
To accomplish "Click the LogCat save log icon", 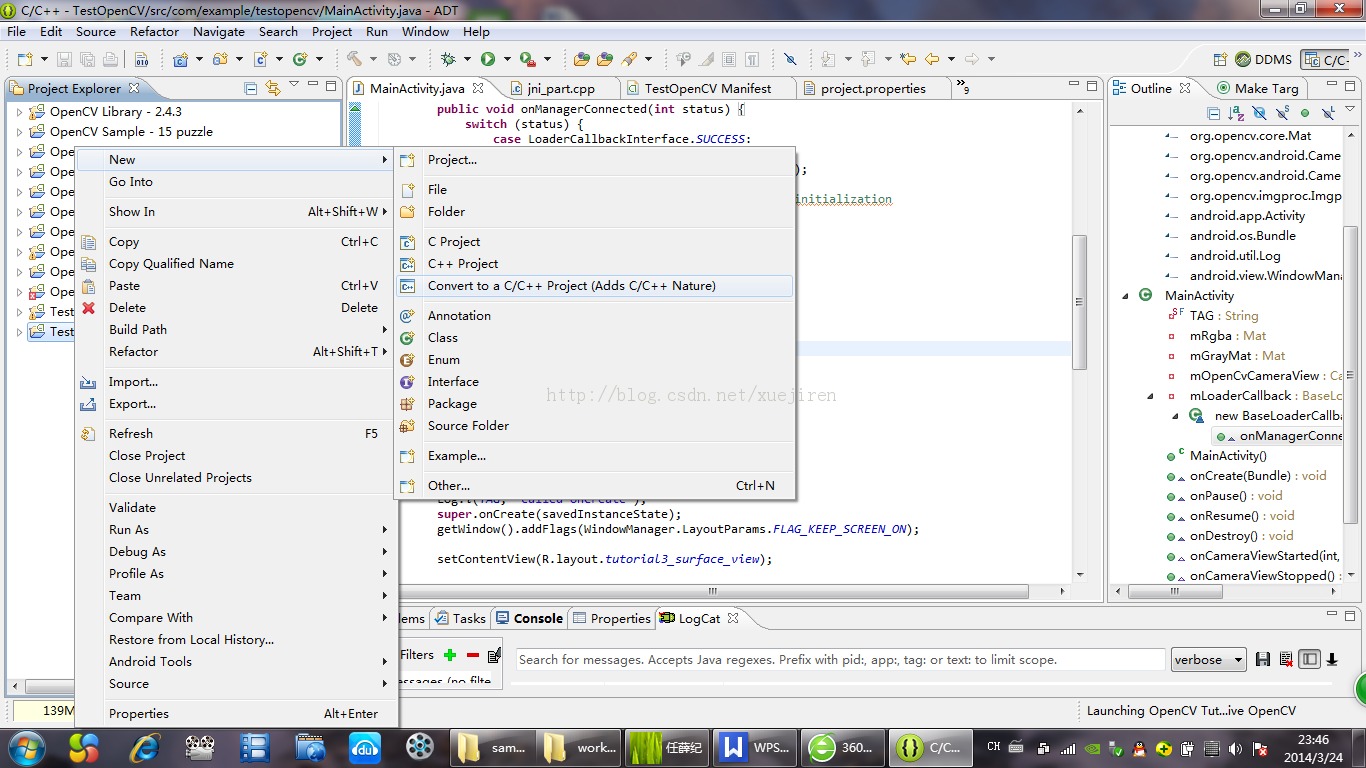I will [1263, 659].
